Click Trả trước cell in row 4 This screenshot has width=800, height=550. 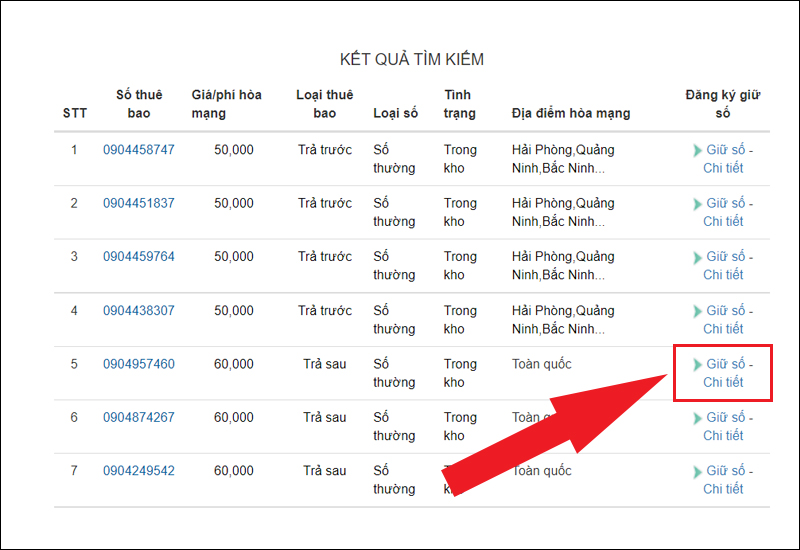point(325,311)
